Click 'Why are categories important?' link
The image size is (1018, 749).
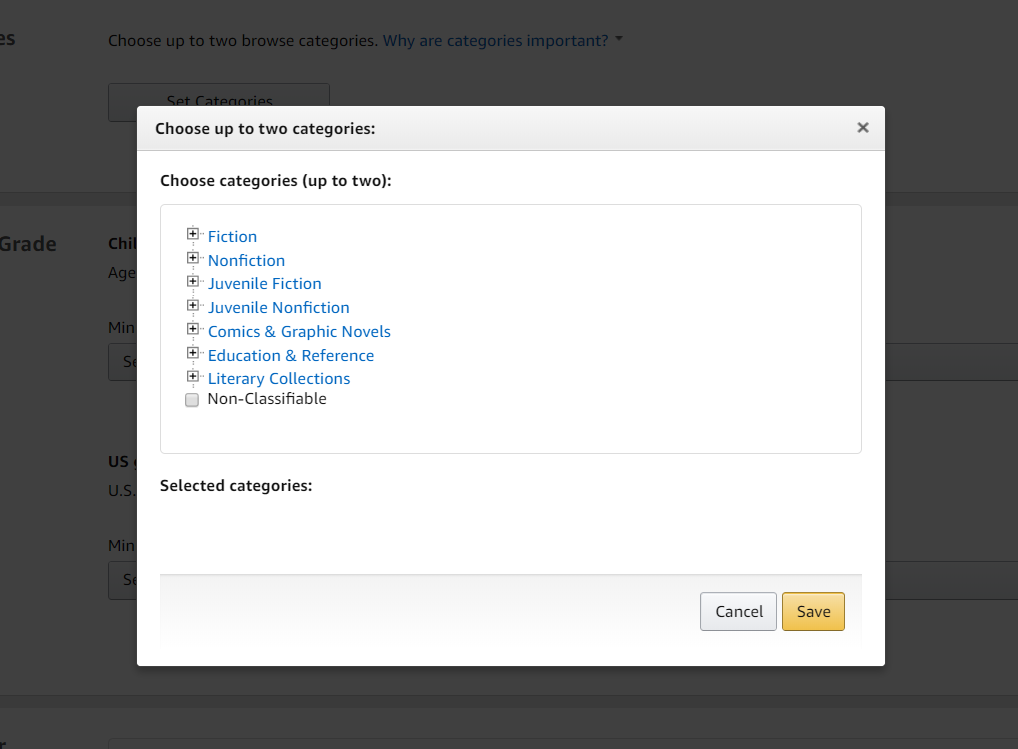coord(495,41)
